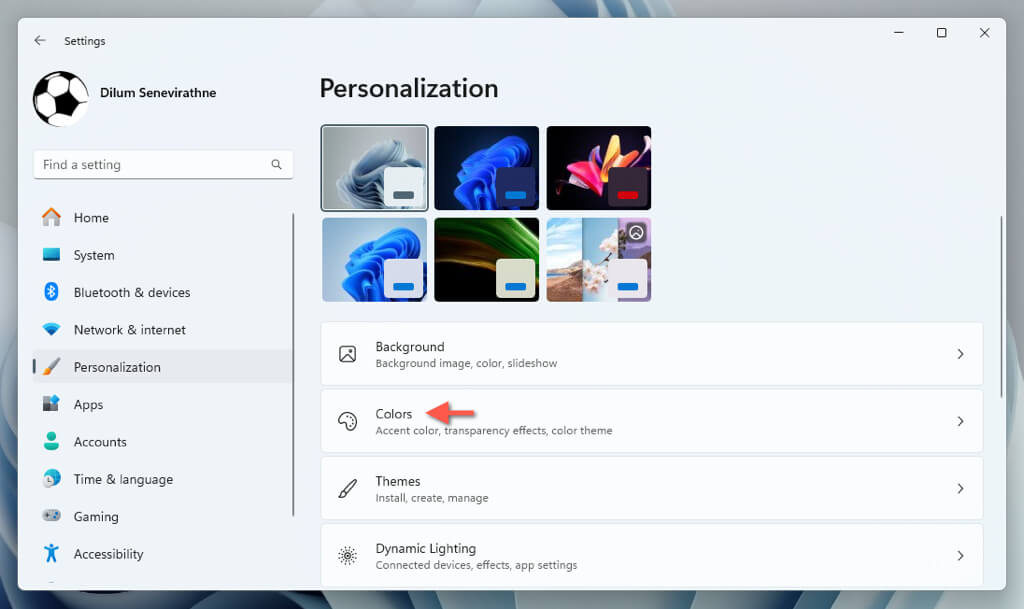This screenshot has height=609, width=1024.
Task: Open Background image settings
Action: pos(652,354)
